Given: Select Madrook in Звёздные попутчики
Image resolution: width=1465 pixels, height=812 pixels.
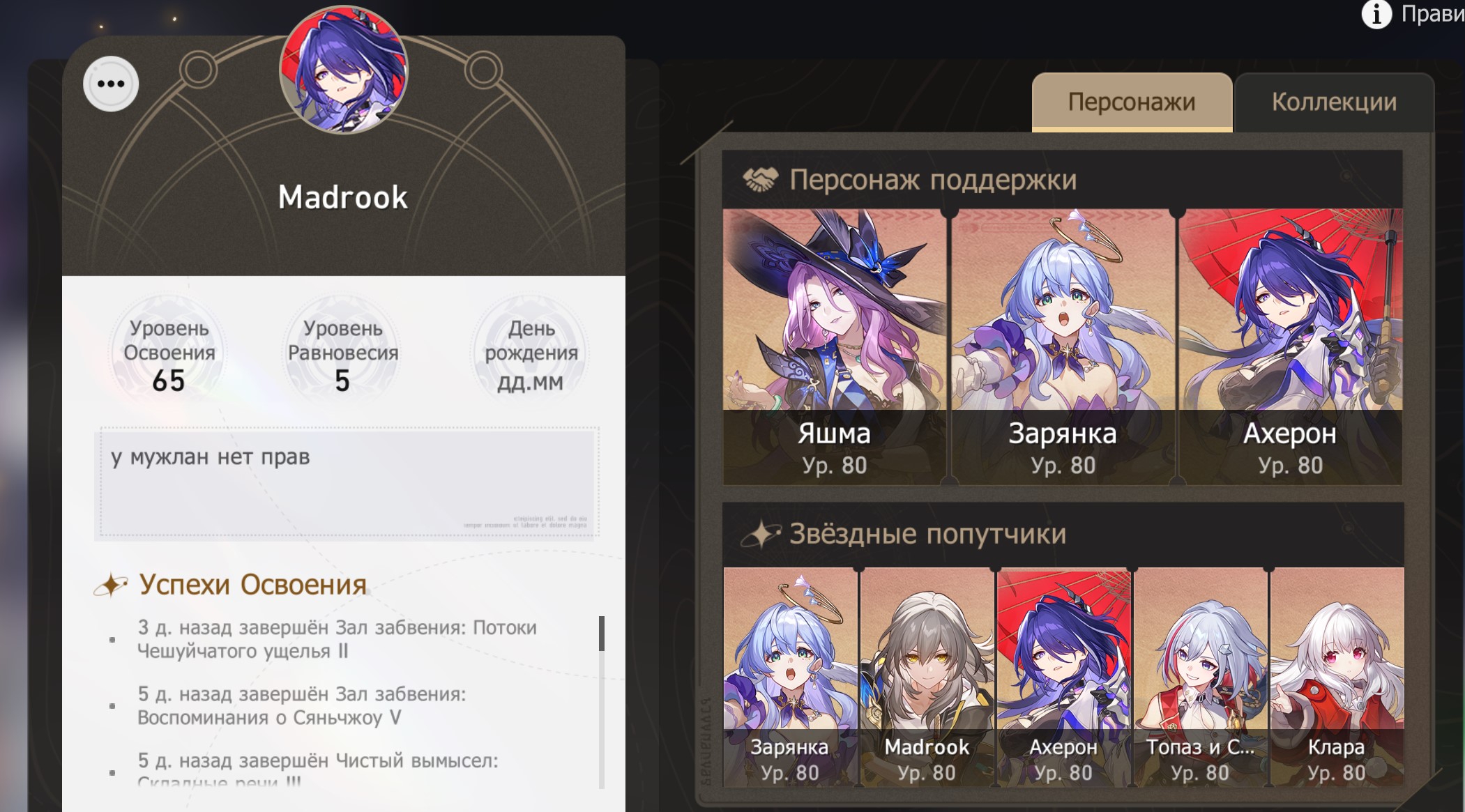Looking at the screenshot, I should tap(927, 677).
